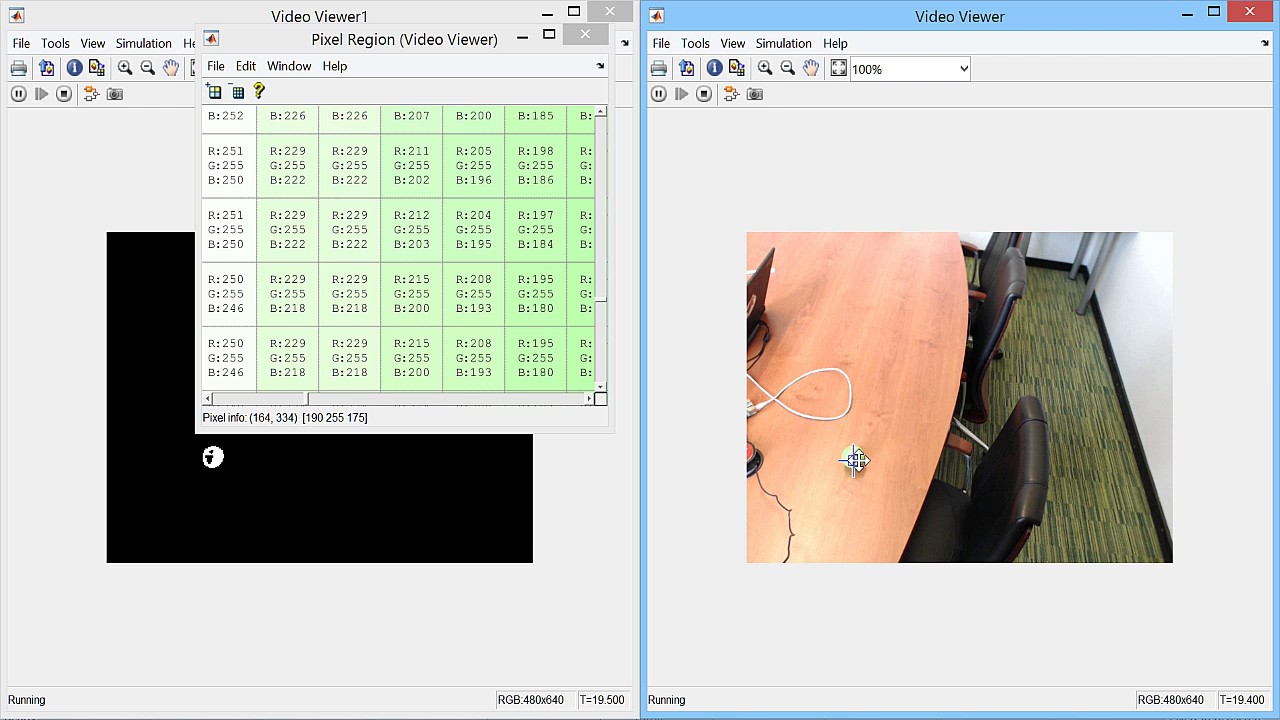
Task: Select the zoom out tool in Video Viewer1
Action: click(148, 68)
